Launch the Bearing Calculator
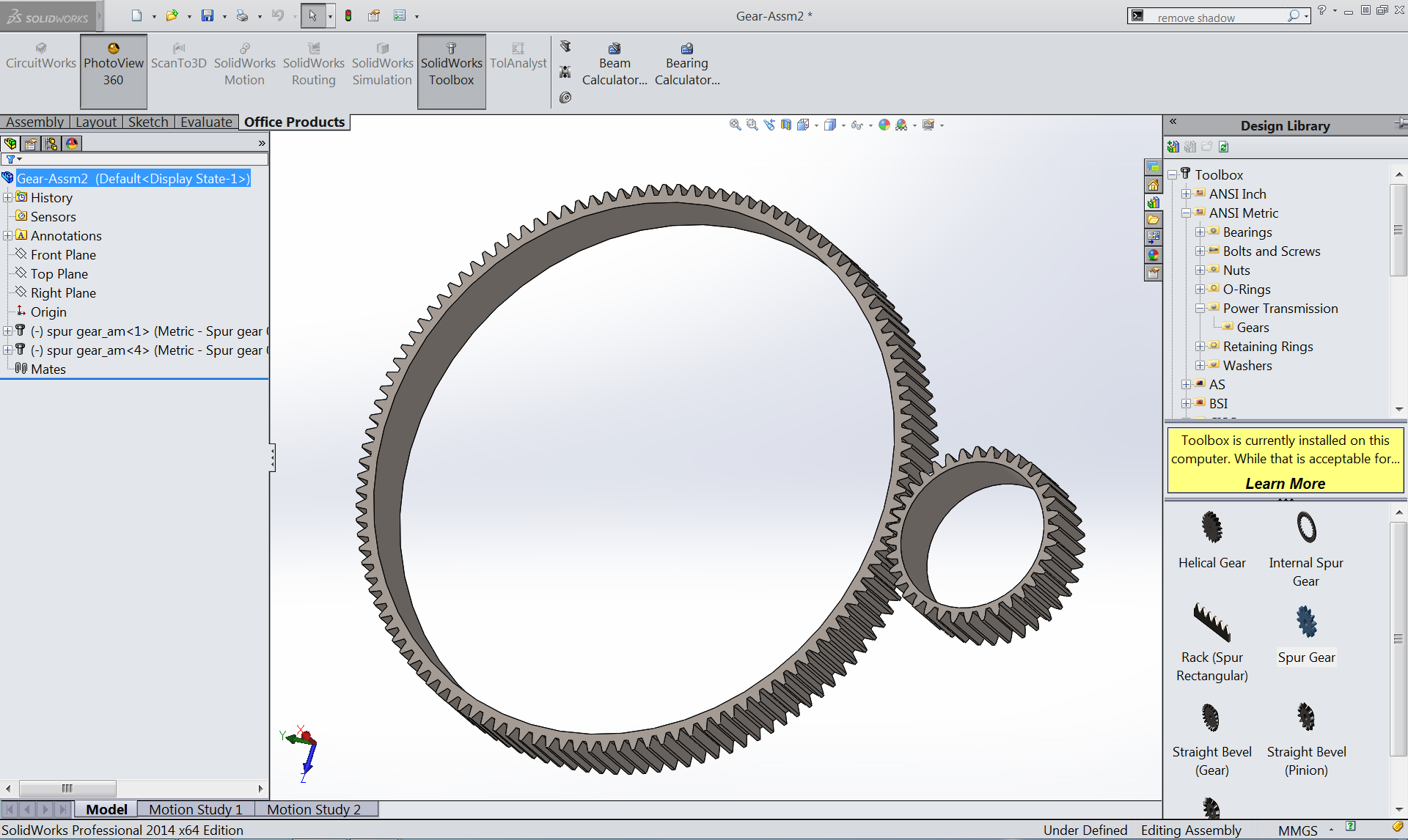 click(x=686, y=62)
